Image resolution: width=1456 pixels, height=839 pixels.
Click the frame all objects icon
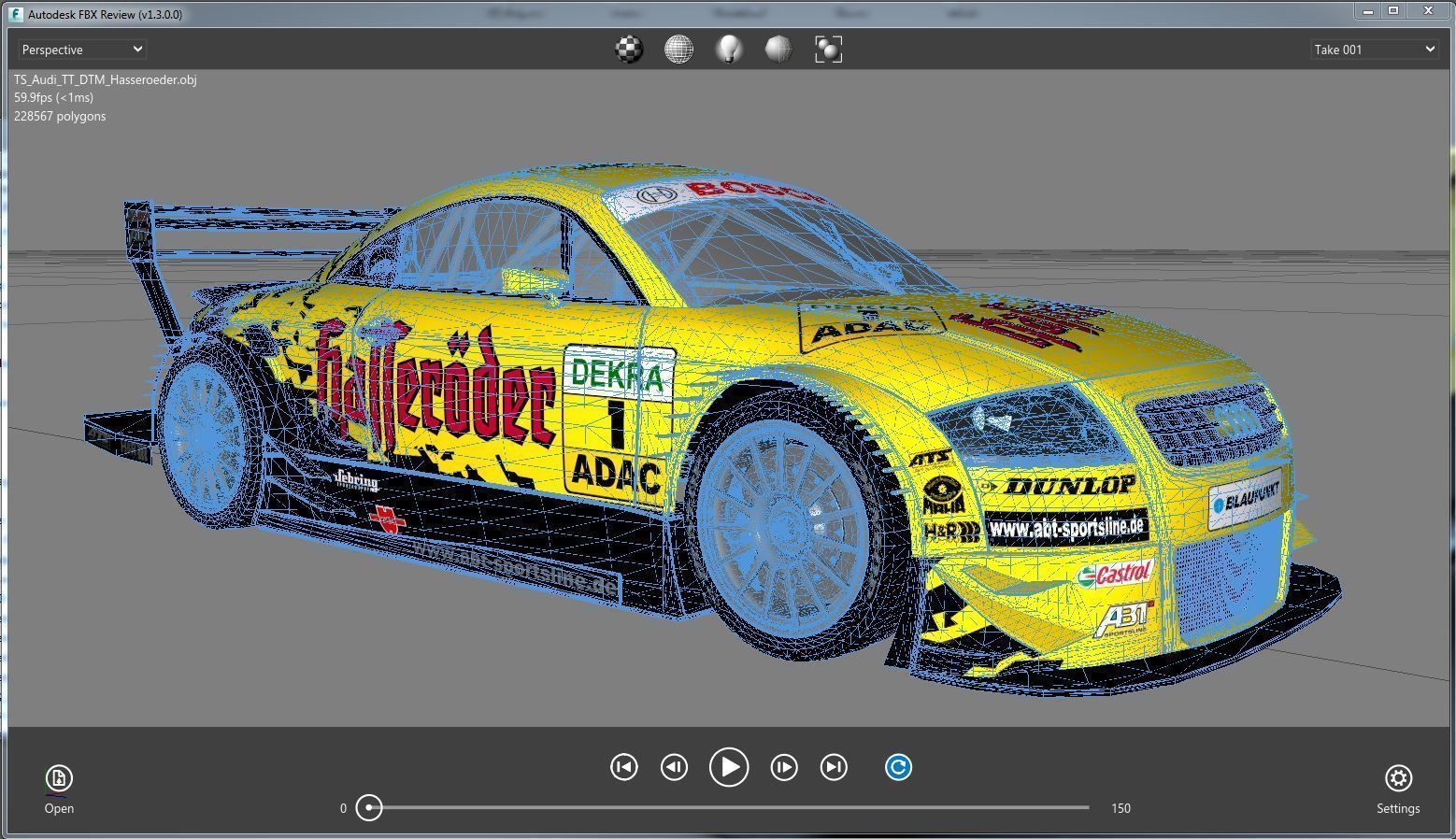829,50
